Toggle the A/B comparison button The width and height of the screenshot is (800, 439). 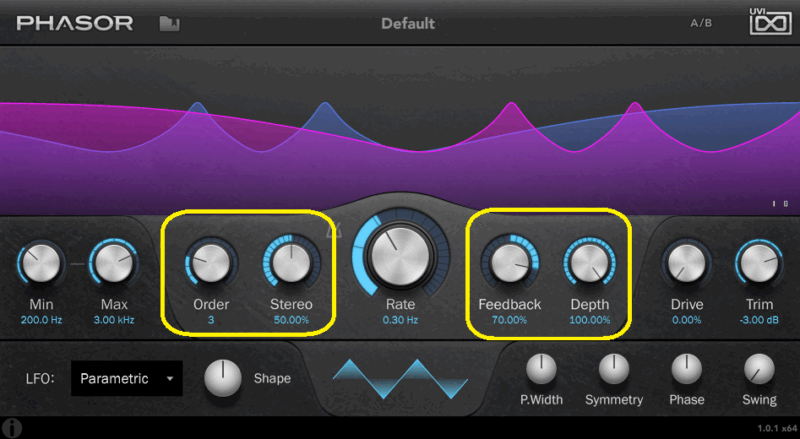701,23
